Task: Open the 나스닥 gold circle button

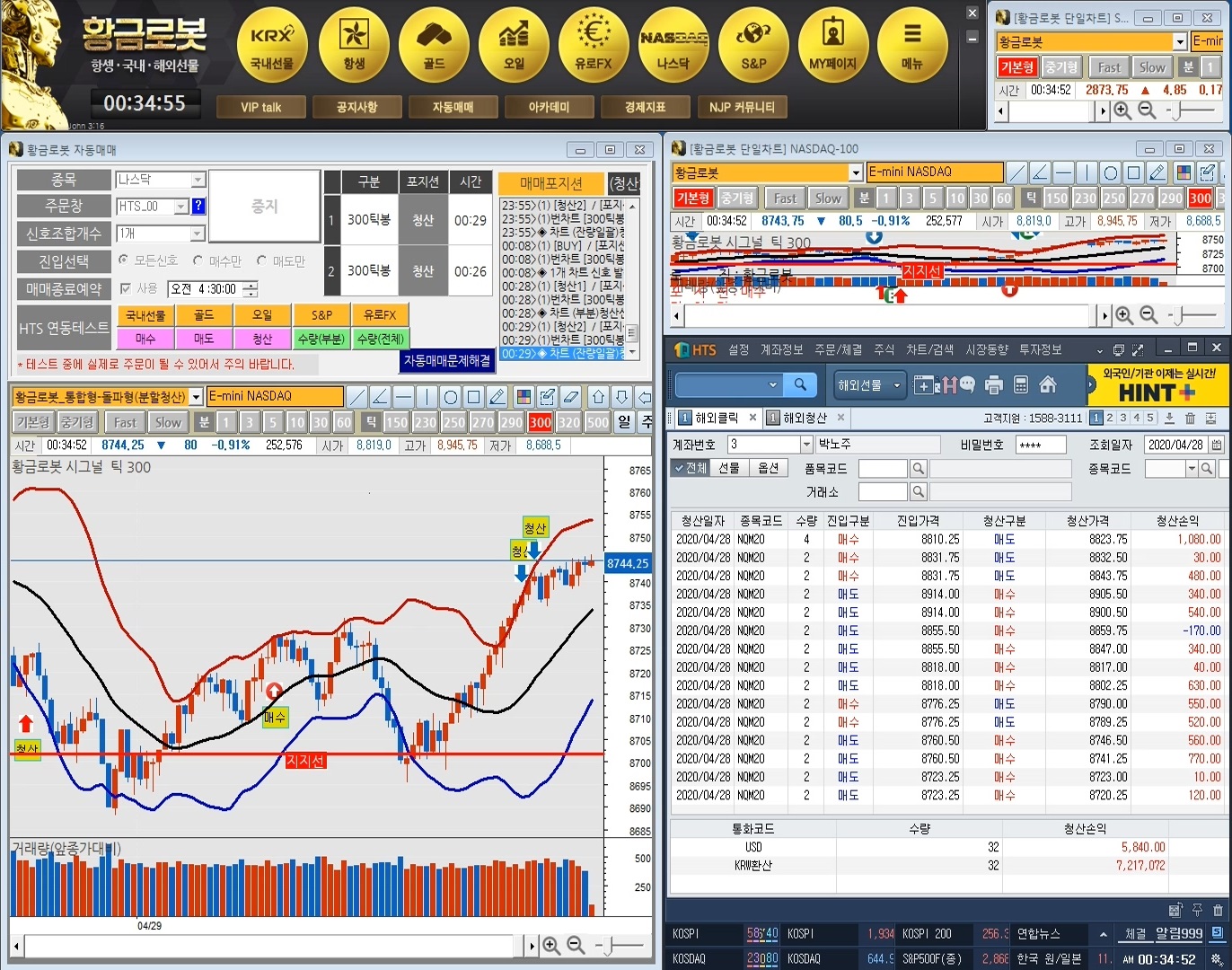Action: click(673, 47)
